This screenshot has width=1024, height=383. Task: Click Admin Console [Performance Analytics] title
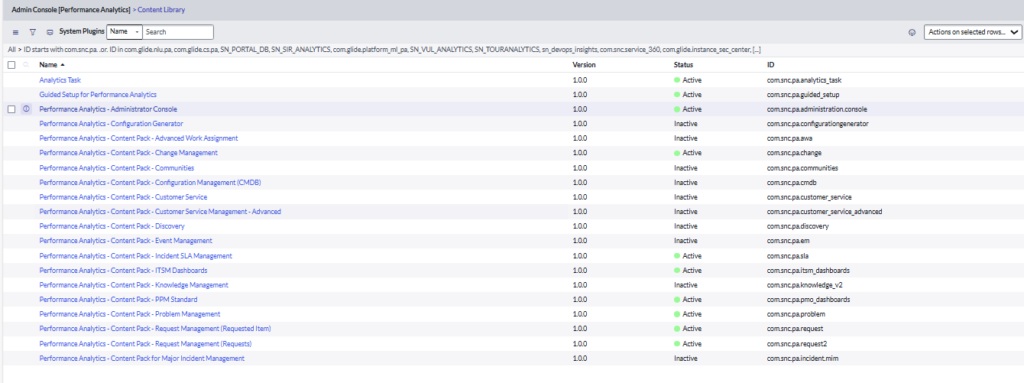pyautogui.click(x=71, y=10)
